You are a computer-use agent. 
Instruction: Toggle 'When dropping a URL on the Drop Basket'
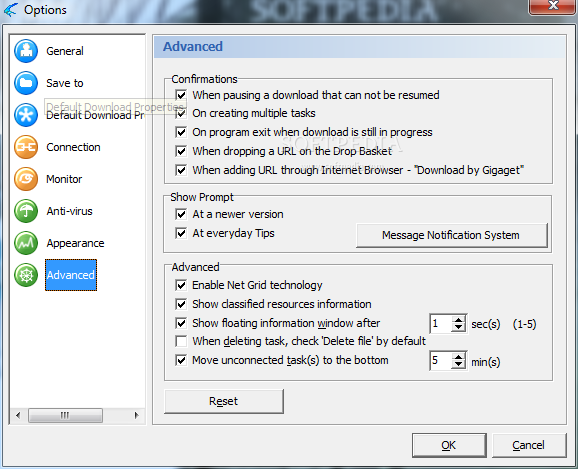[181, 151]
